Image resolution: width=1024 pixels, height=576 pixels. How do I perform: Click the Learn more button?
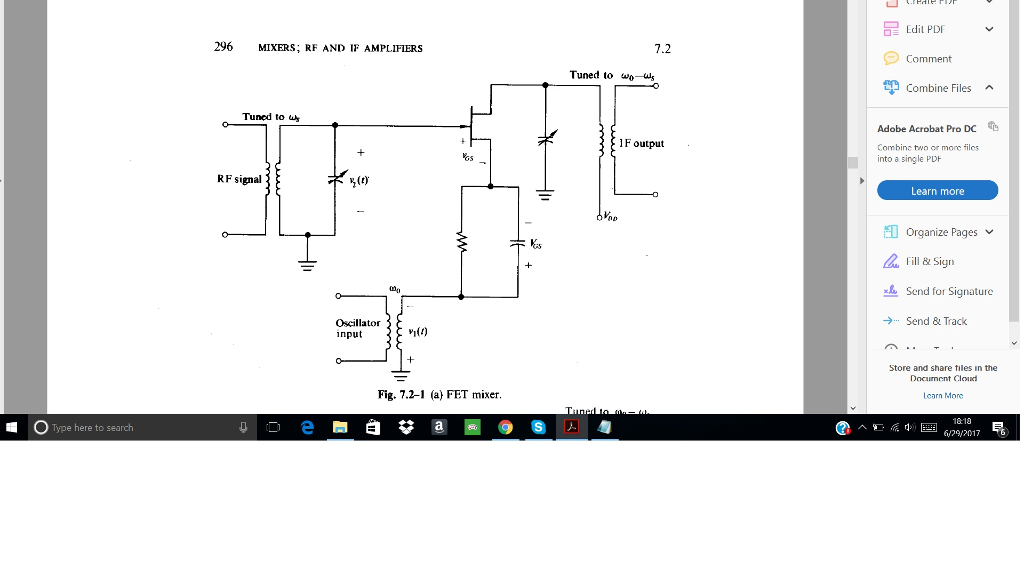[937, 190]
